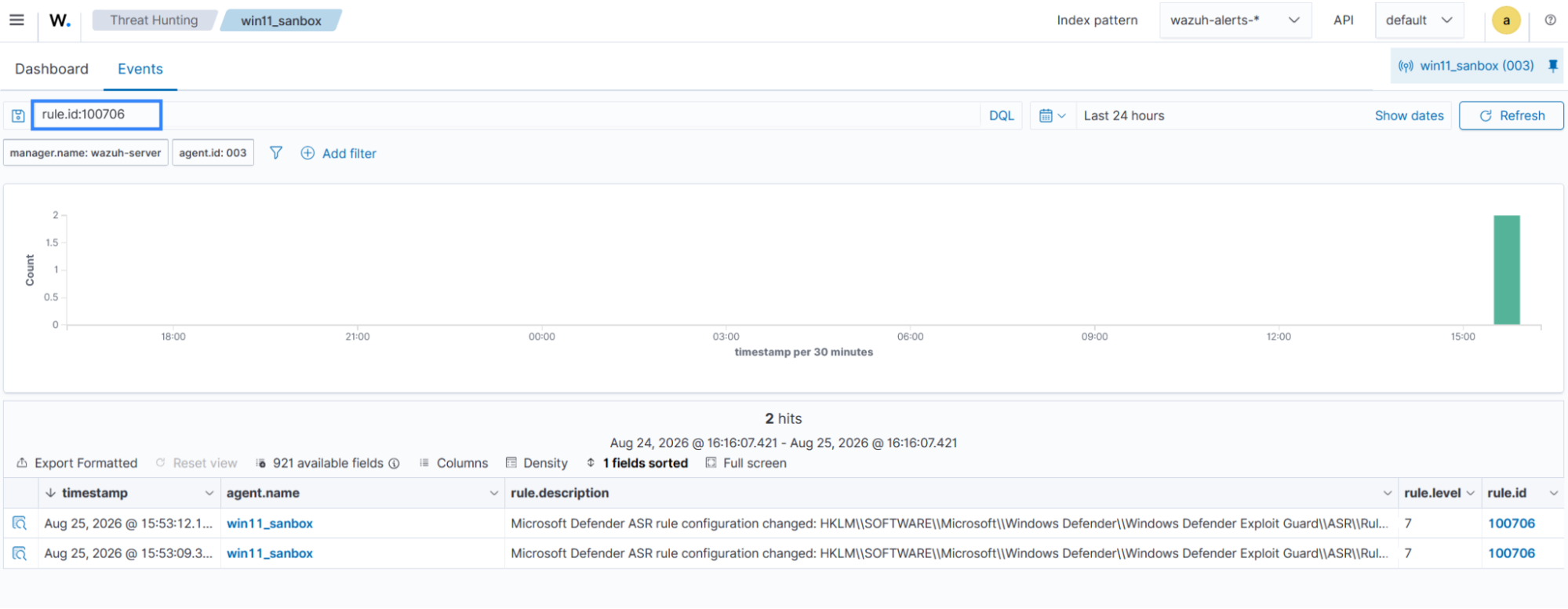Viewport: 1568px width, 609px height.
Task: Expand the rule.description column menu chevron
Action: tap(1387, 493)
